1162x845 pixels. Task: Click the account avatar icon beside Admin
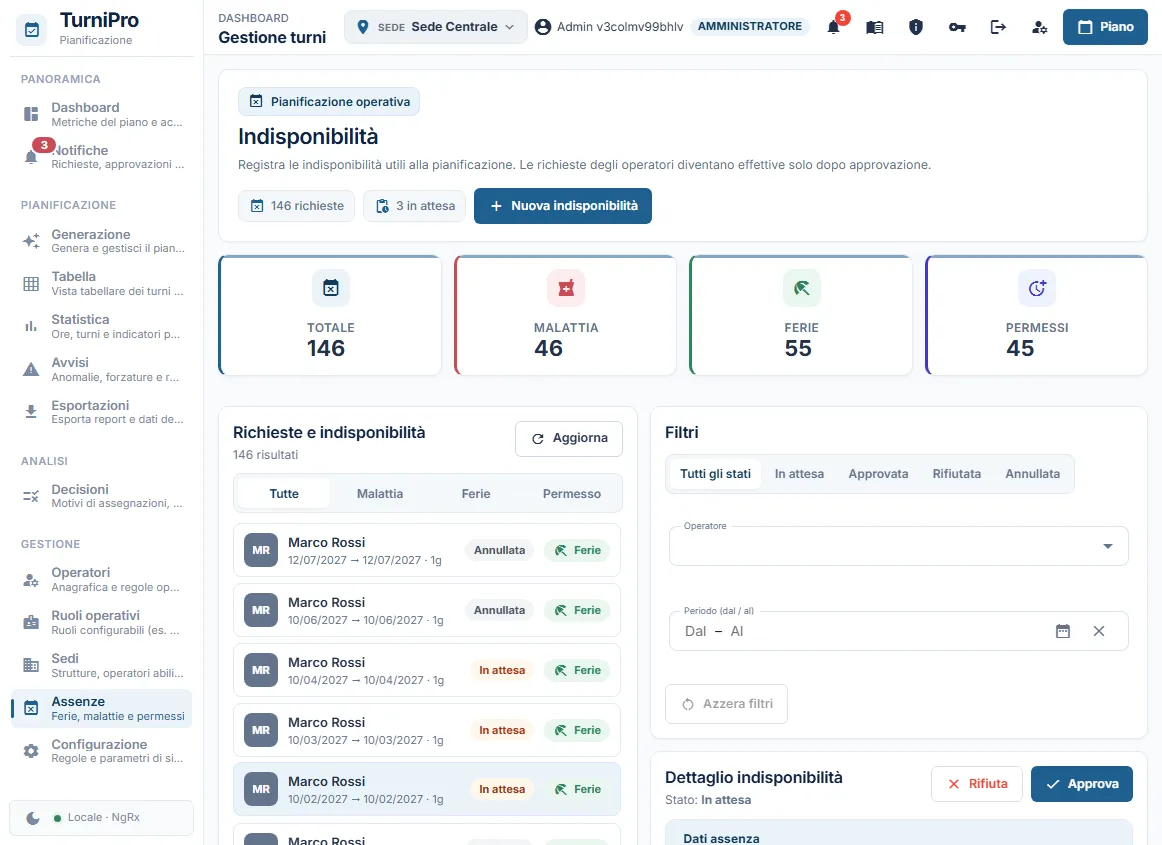pos(542,27)
